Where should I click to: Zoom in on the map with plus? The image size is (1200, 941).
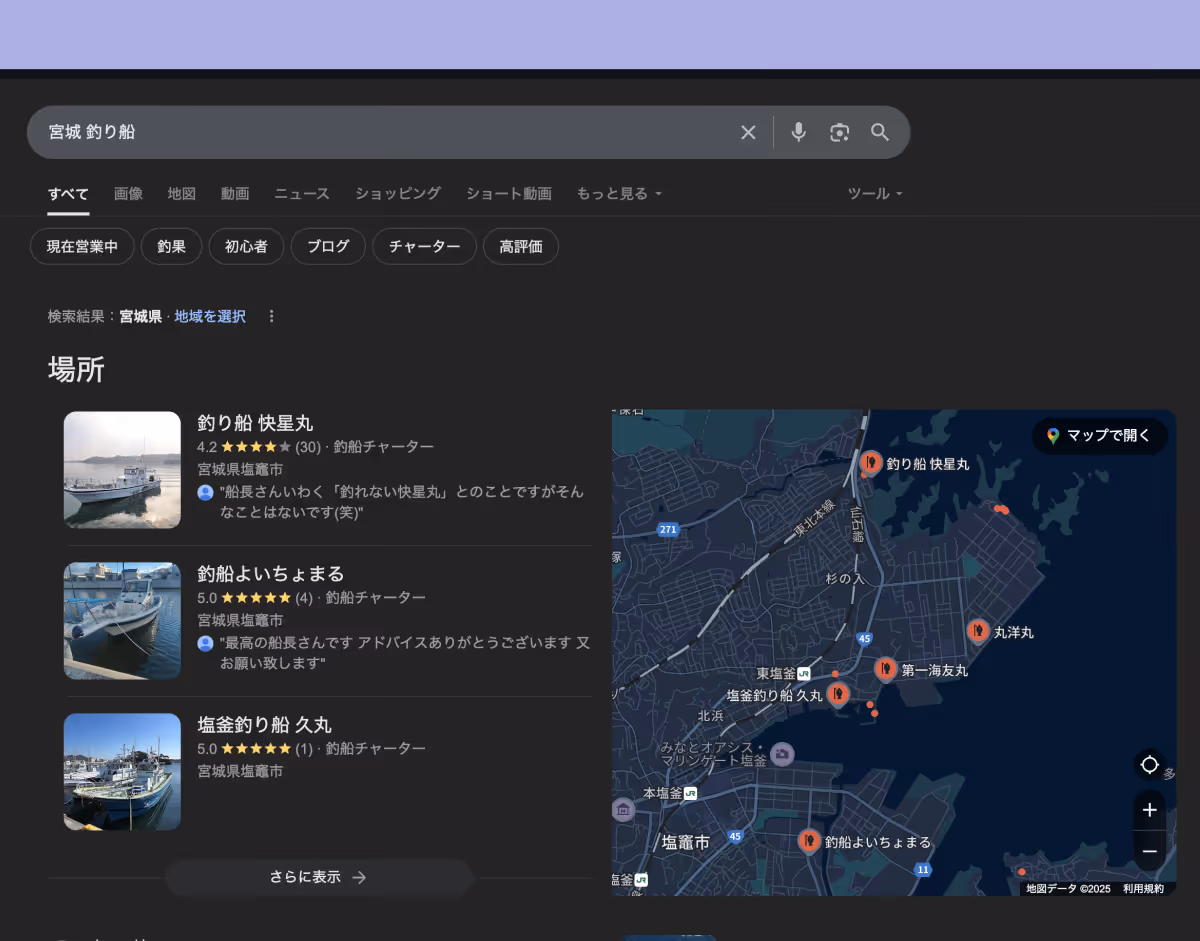coord(1149,810)
